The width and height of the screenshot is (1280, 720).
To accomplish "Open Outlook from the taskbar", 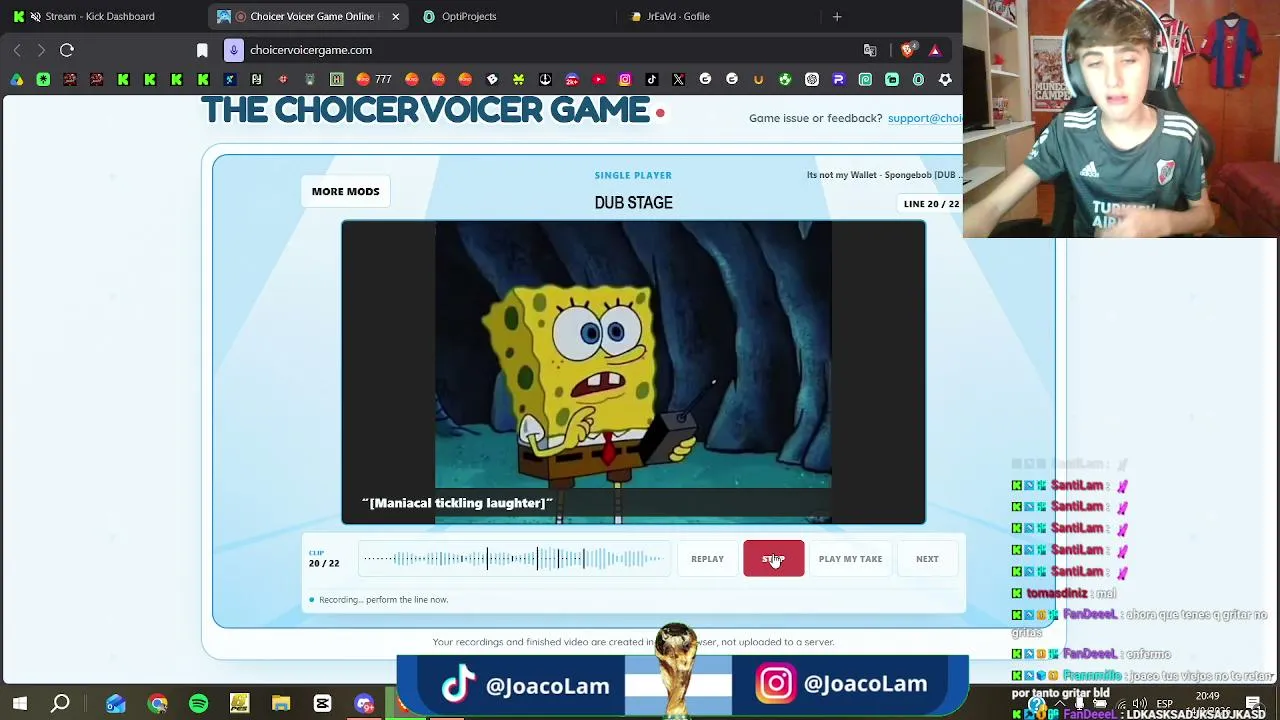I will (116, 704).
